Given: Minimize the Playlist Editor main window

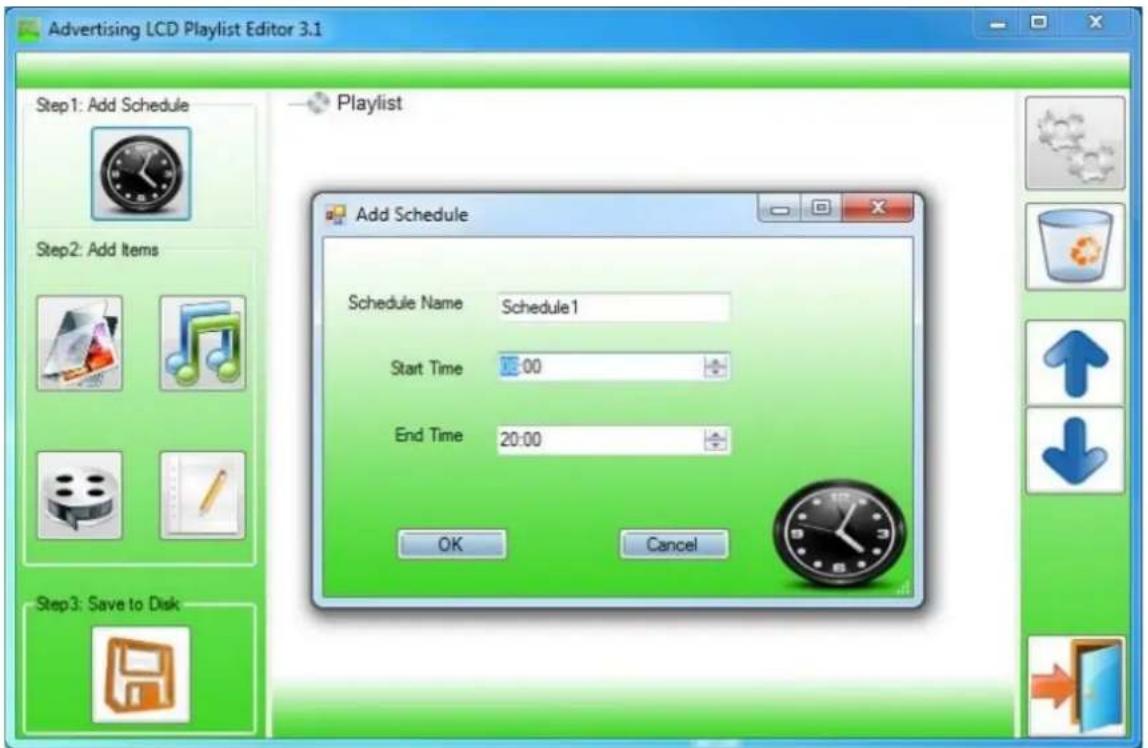Looking at the screenshot, I should [x=998, y=24].
